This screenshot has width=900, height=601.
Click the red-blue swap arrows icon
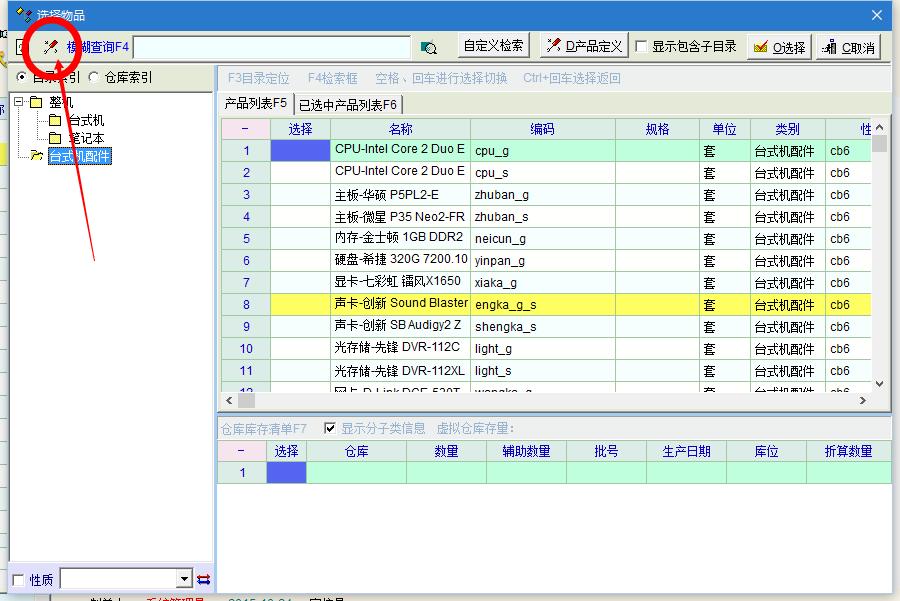[x=204, y=579]
